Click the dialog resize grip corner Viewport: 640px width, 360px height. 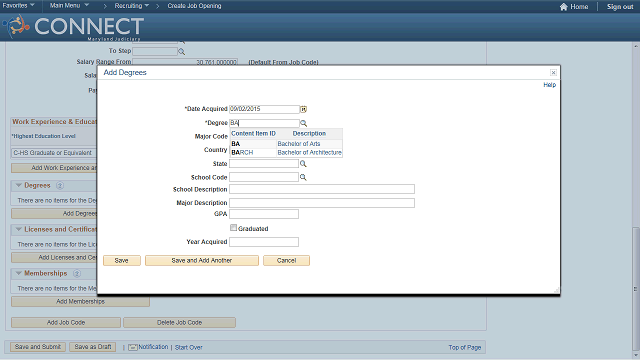pos(556,290)
